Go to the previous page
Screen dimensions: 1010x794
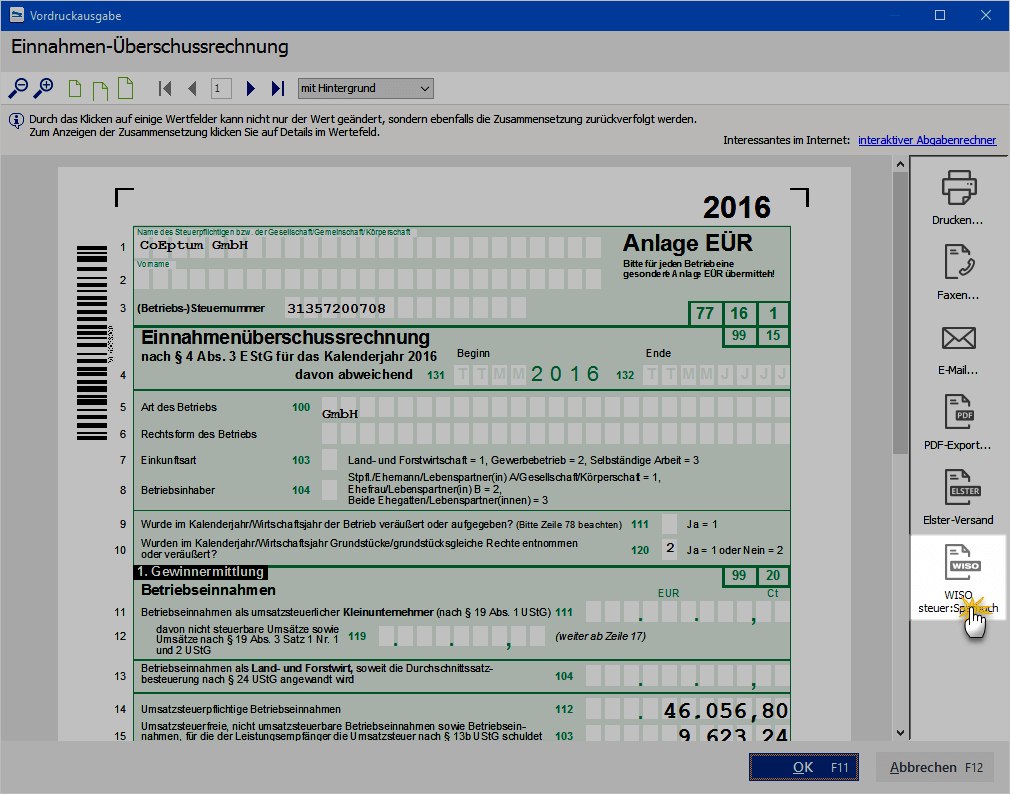(192, 88)
